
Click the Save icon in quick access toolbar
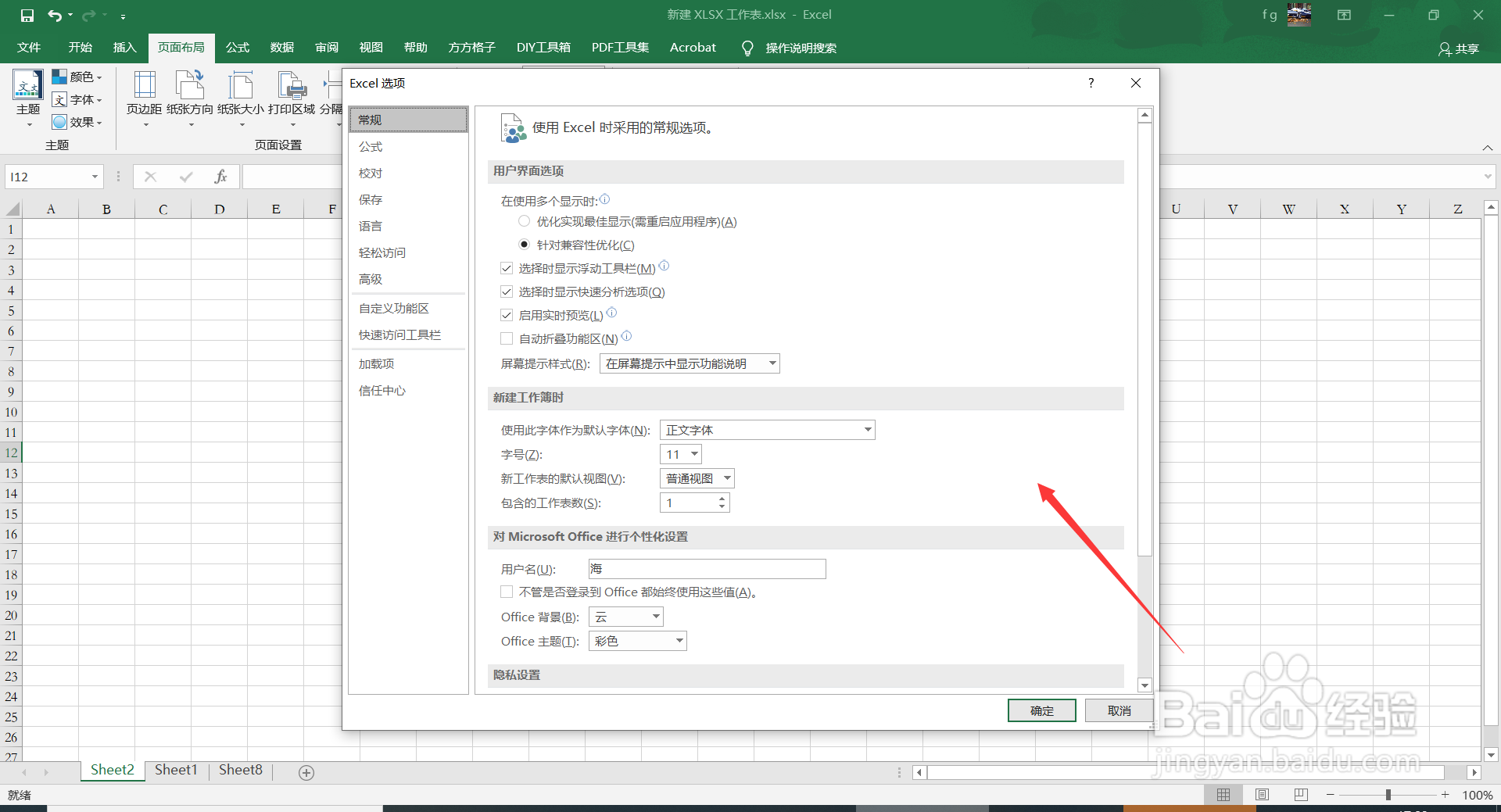point(26,14)
